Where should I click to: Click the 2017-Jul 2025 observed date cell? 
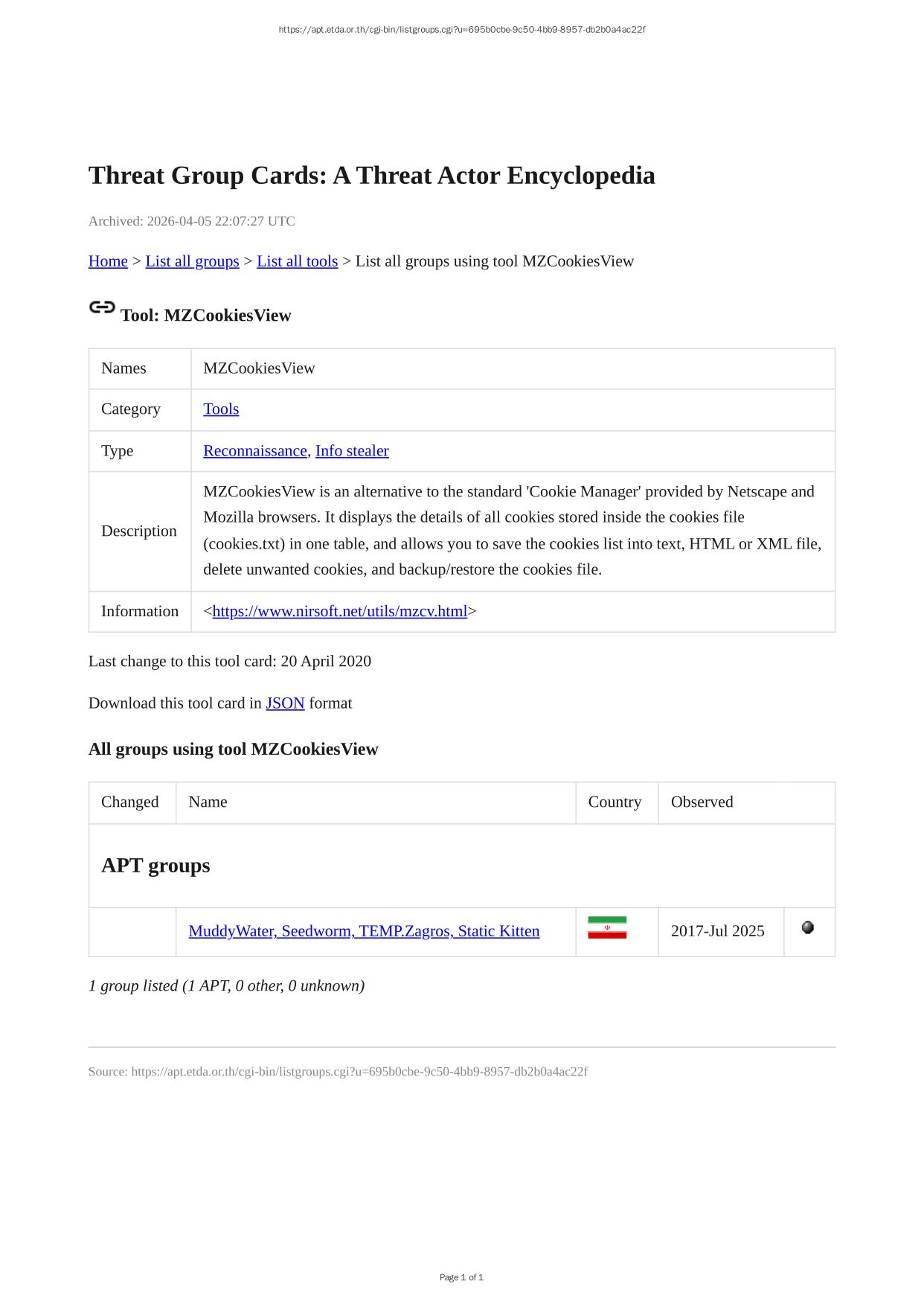[x=717, y=931]
